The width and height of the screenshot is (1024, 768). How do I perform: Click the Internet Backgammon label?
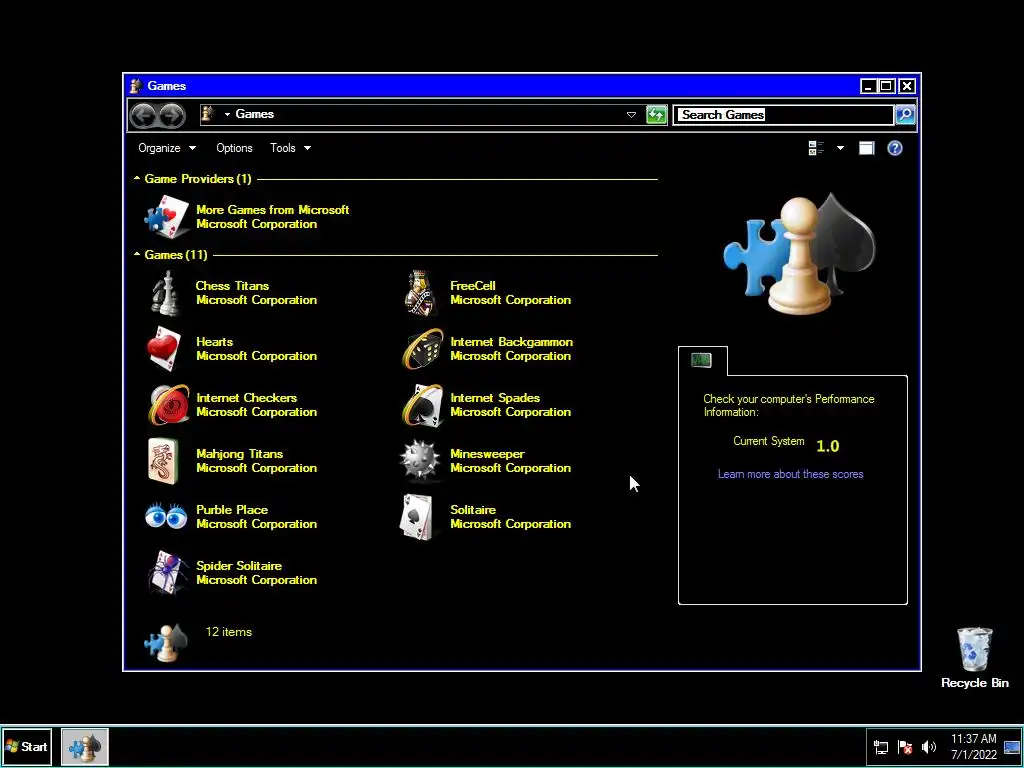click(x=511, y=342)
